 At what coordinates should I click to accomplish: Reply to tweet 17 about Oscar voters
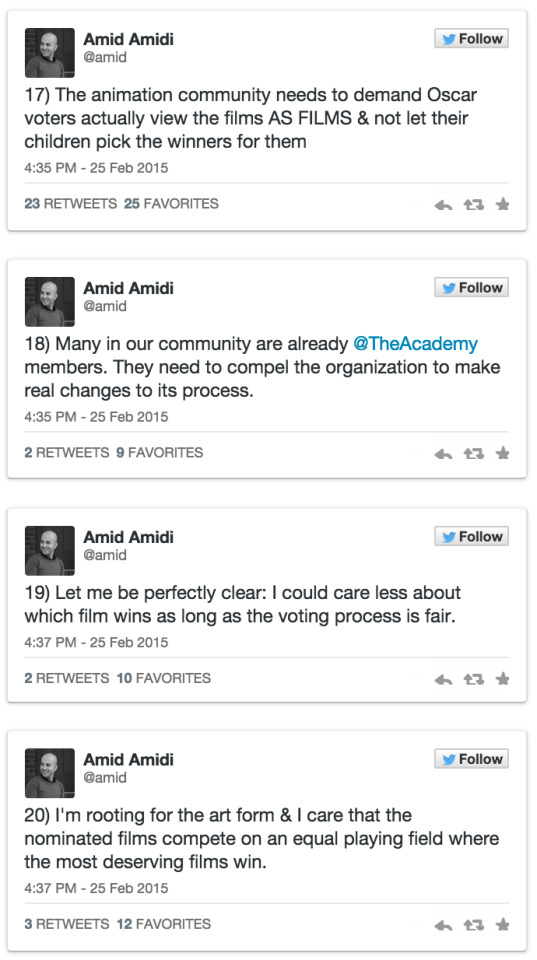pos(443,205)
